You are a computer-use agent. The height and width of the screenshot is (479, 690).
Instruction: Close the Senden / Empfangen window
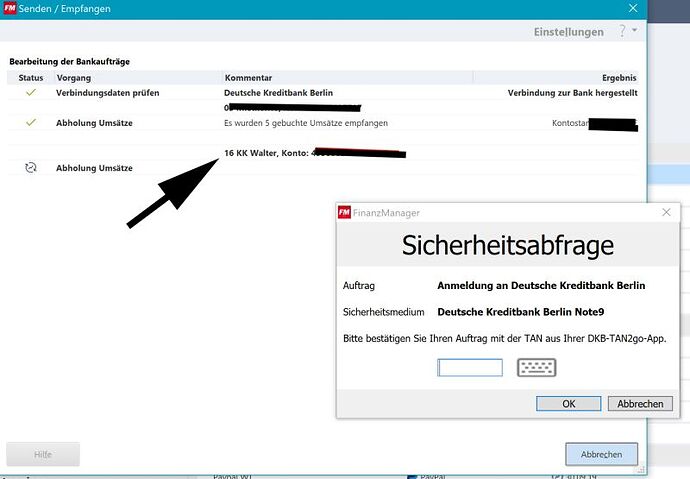[x=633, y=8]
